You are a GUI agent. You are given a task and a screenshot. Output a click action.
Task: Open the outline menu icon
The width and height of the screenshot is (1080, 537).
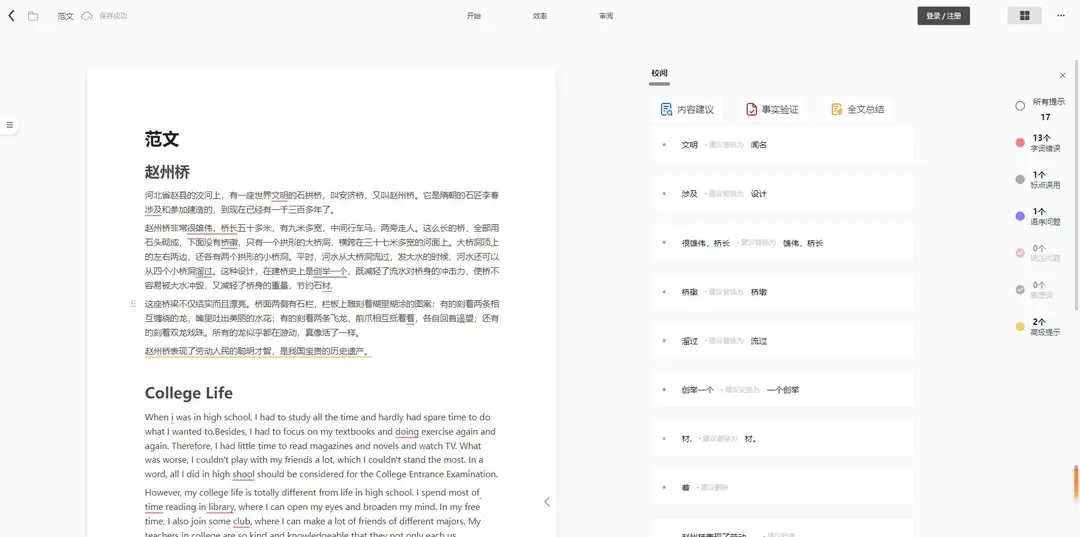(x=10, y=125)
